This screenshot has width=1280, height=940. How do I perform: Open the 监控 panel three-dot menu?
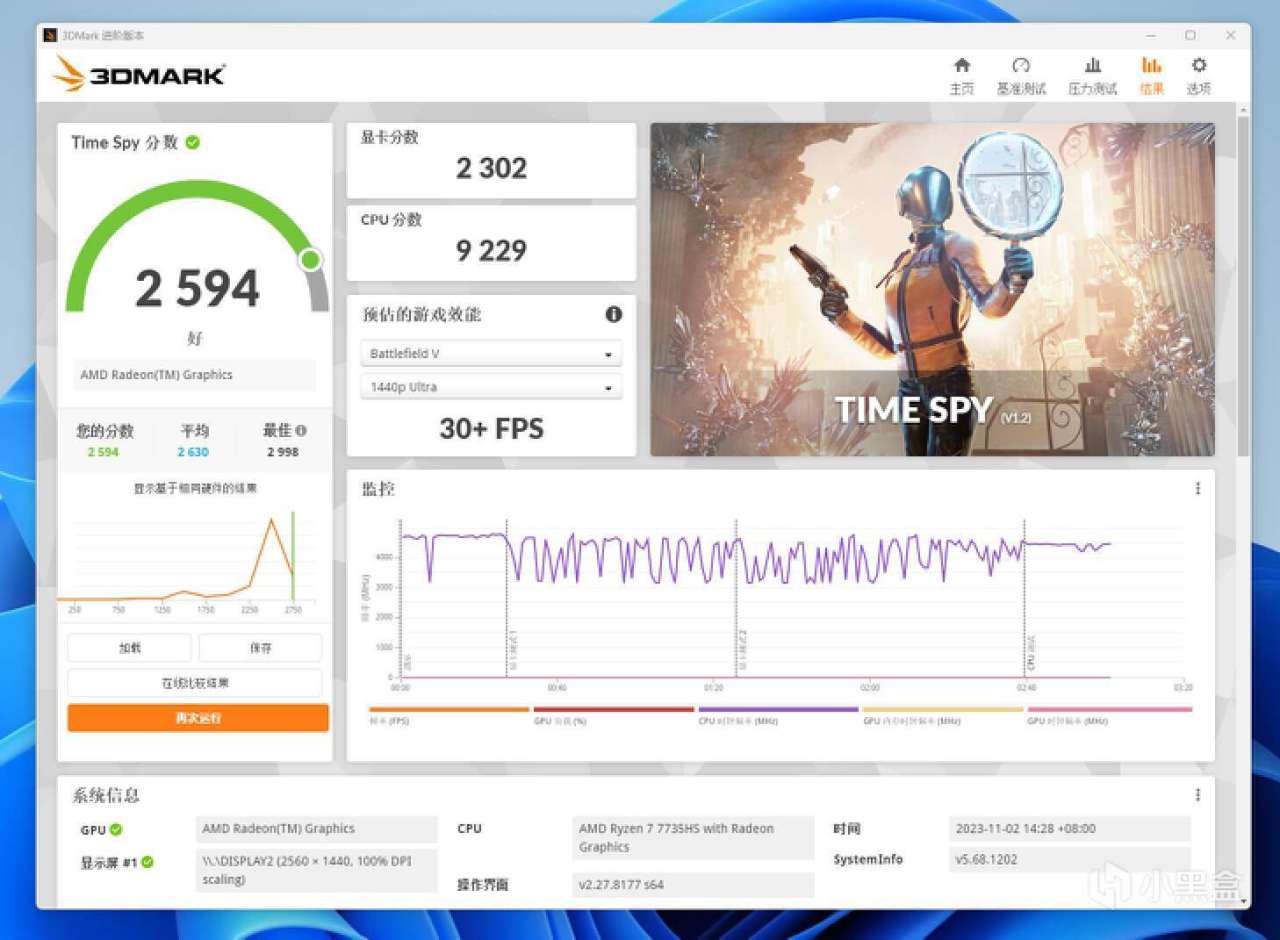pos(1197,488)
